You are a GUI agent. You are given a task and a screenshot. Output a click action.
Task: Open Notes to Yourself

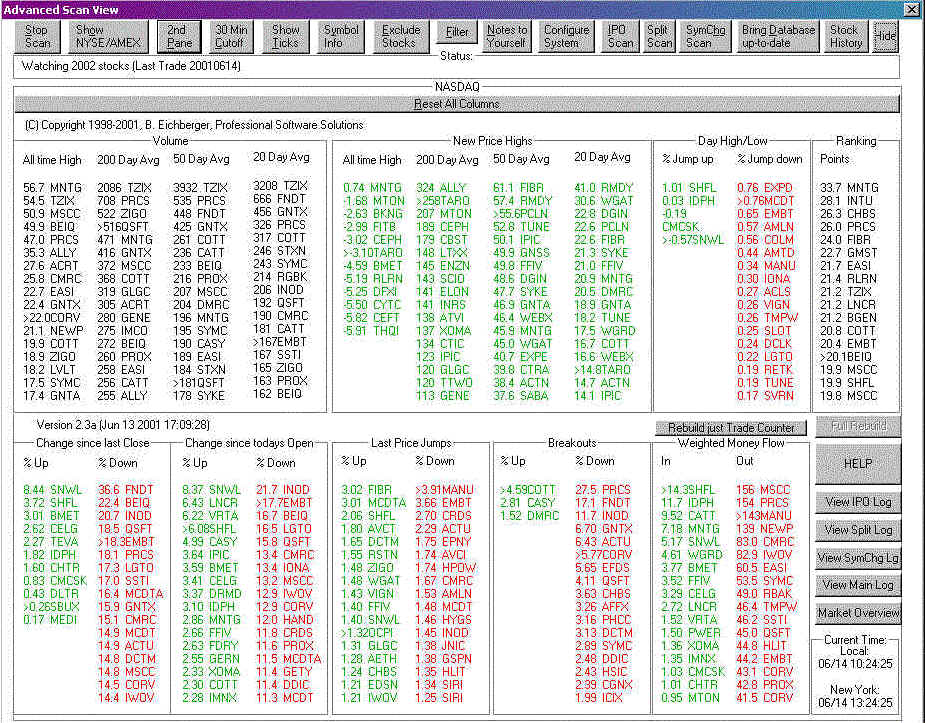pos(507,37)
